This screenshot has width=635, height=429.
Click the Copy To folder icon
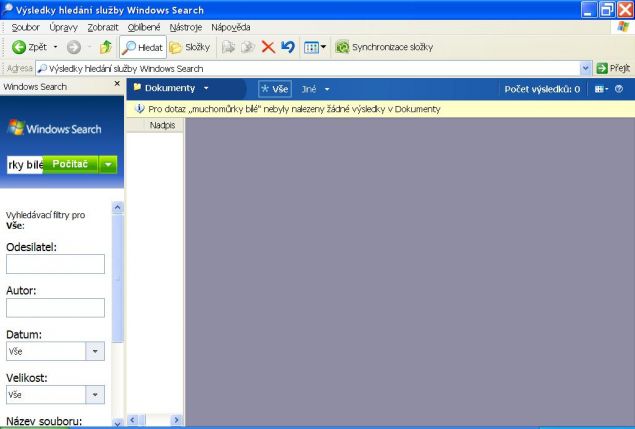[247, 47]
